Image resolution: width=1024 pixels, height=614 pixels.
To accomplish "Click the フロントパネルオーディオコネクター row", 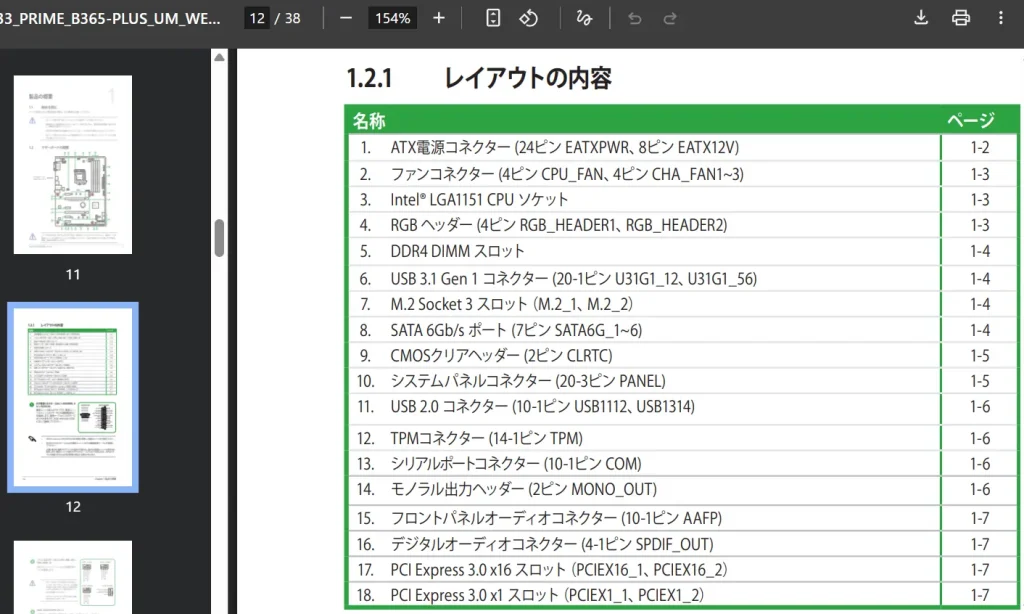I will [x=556, y=519].
